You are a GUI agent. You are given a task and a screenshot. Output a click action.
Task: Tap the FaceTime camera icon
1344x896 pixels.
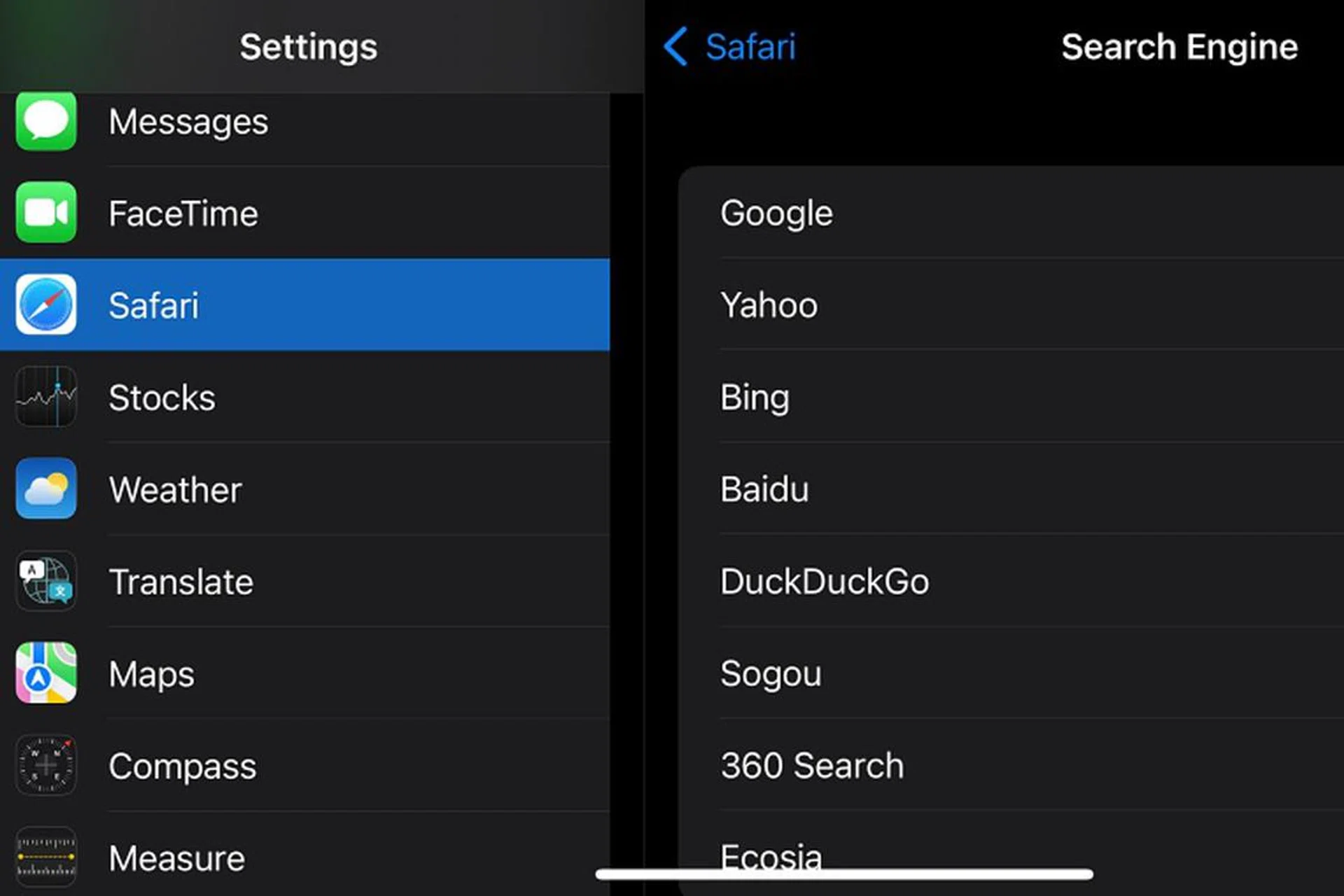pos(46,213)
